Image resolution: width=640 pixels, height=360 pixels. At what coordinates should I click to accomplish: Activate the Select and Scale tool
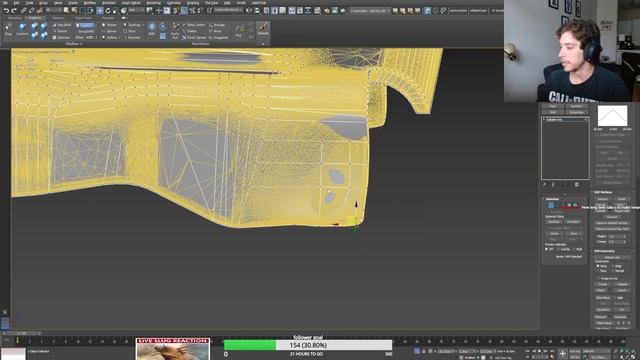point(116,11)
